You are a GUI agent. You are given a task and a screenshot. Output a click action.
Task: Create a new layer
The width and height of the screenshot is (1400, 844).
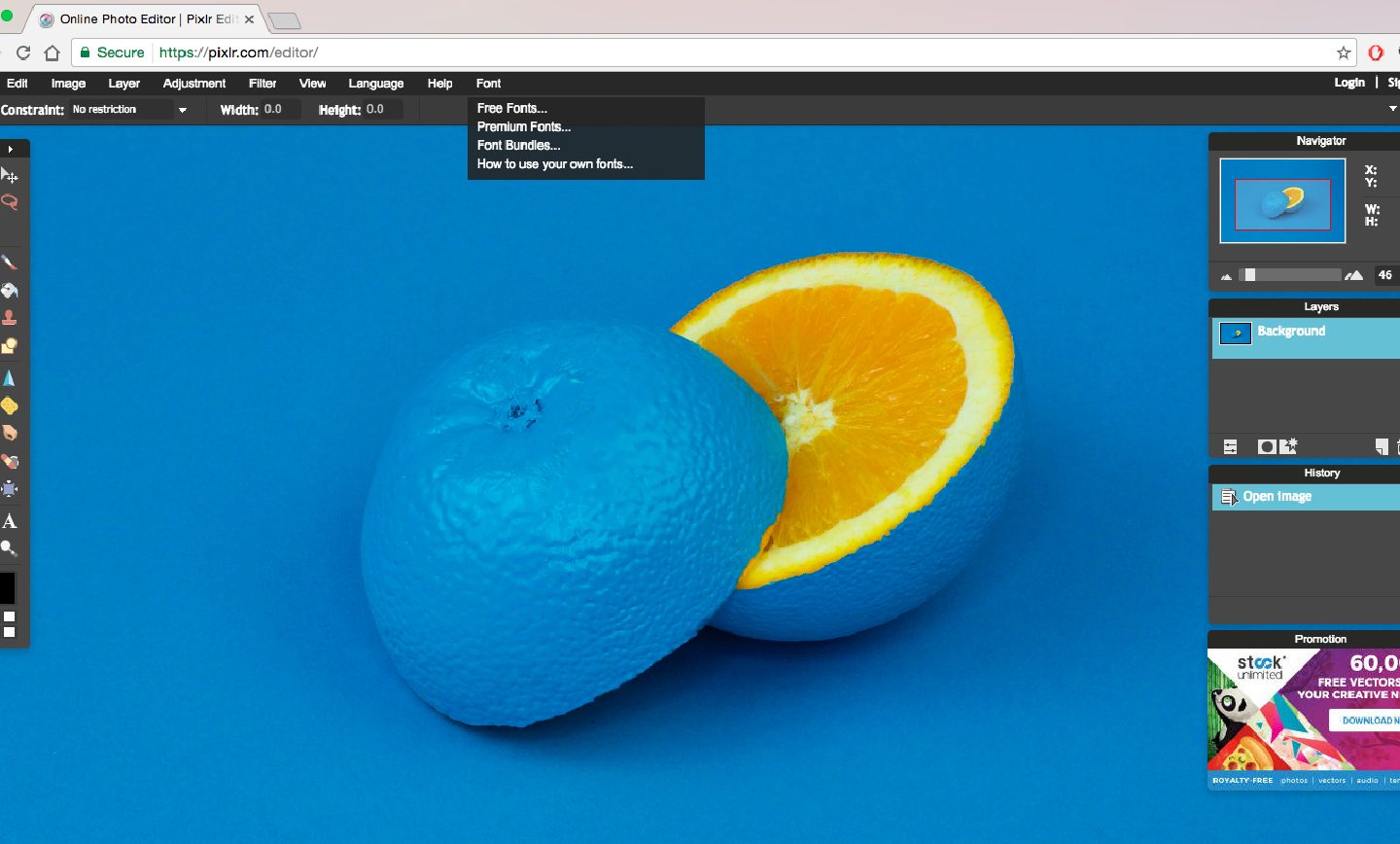coord(1382,446)
